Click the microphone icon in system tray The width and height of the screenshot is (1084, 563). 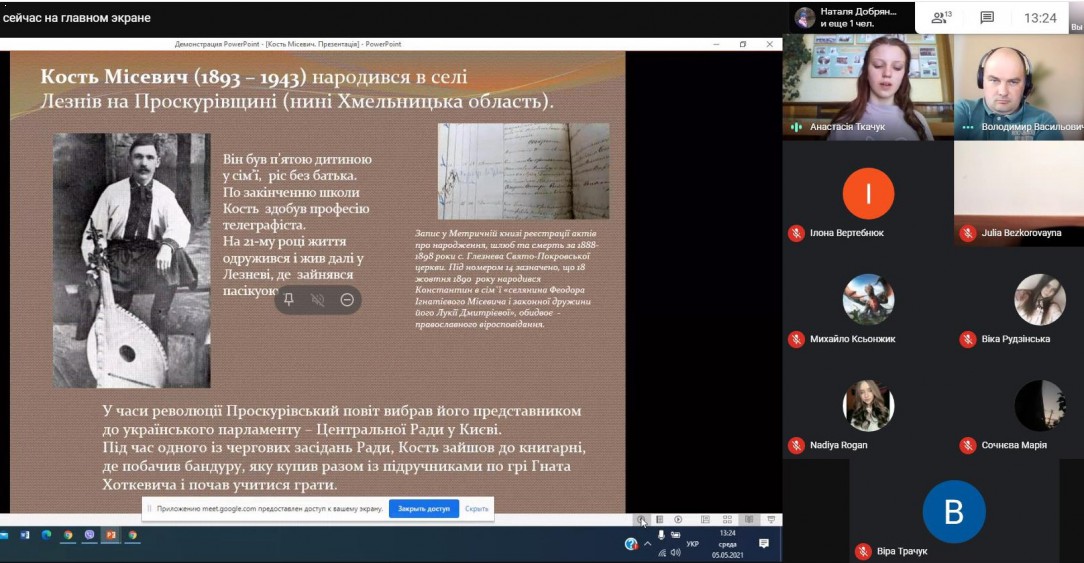tap(662, 535)
